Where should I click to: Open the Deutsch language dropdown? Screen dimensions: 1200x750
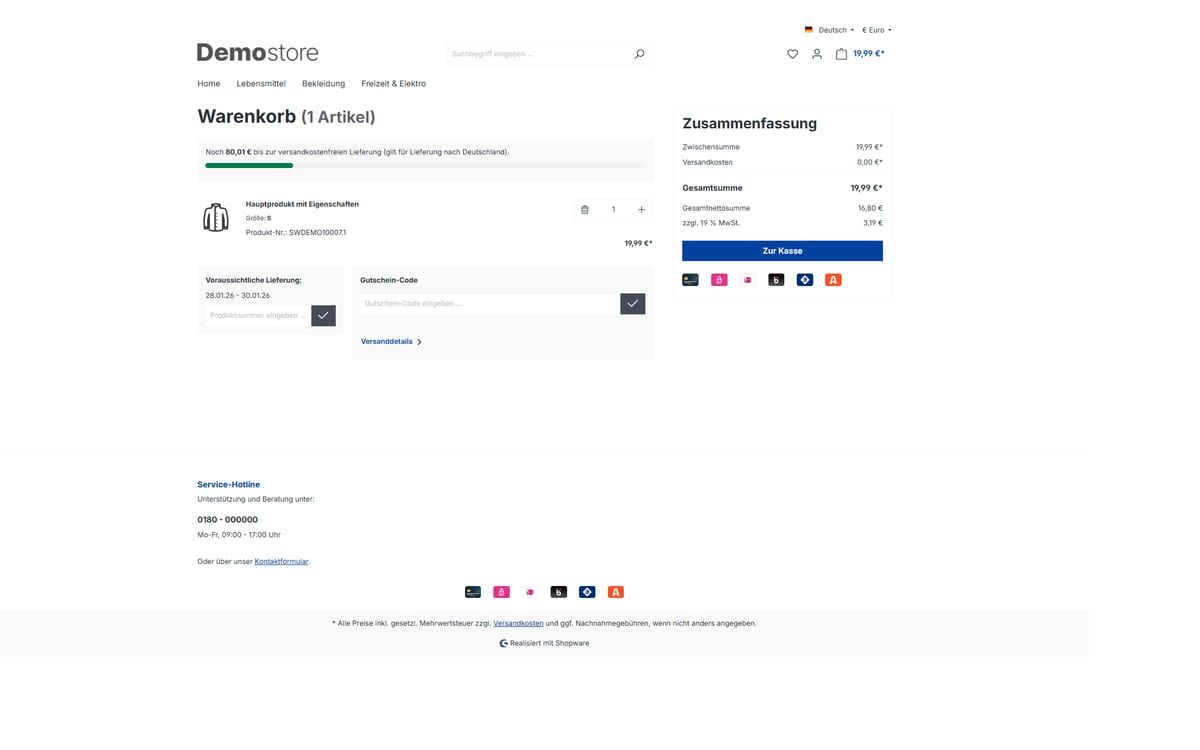click(x=829, y=30)
